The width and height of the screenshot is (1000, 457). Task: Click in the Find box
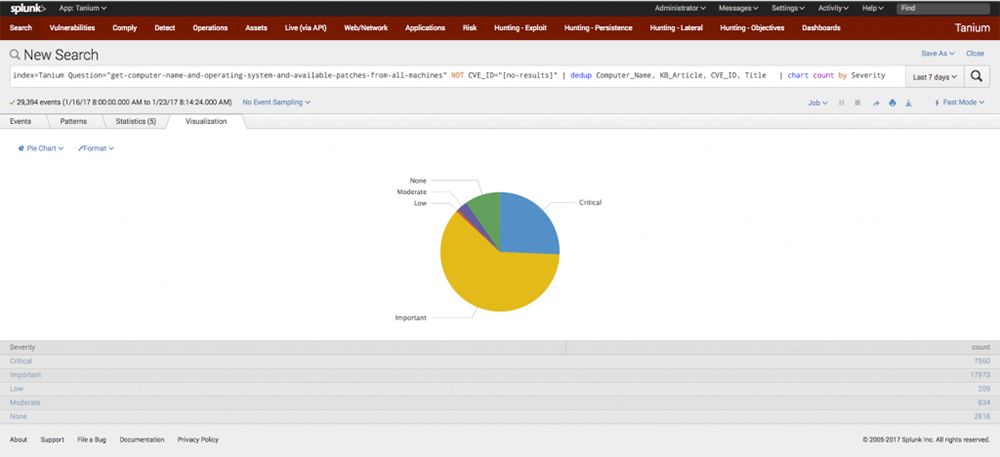(x=943, y=8)
